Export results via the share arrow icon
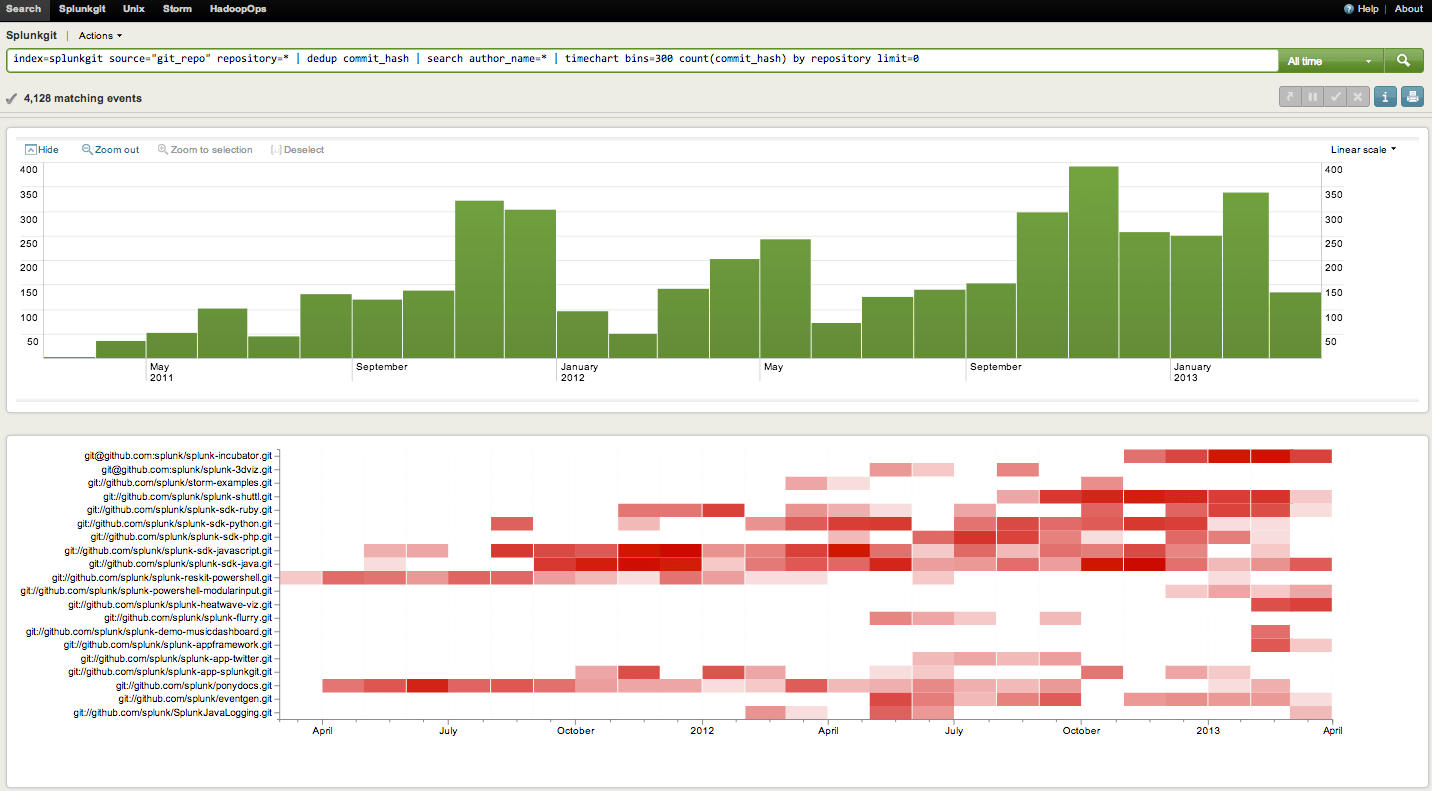Screen dimensions: 1432x791 [1289, 96]
